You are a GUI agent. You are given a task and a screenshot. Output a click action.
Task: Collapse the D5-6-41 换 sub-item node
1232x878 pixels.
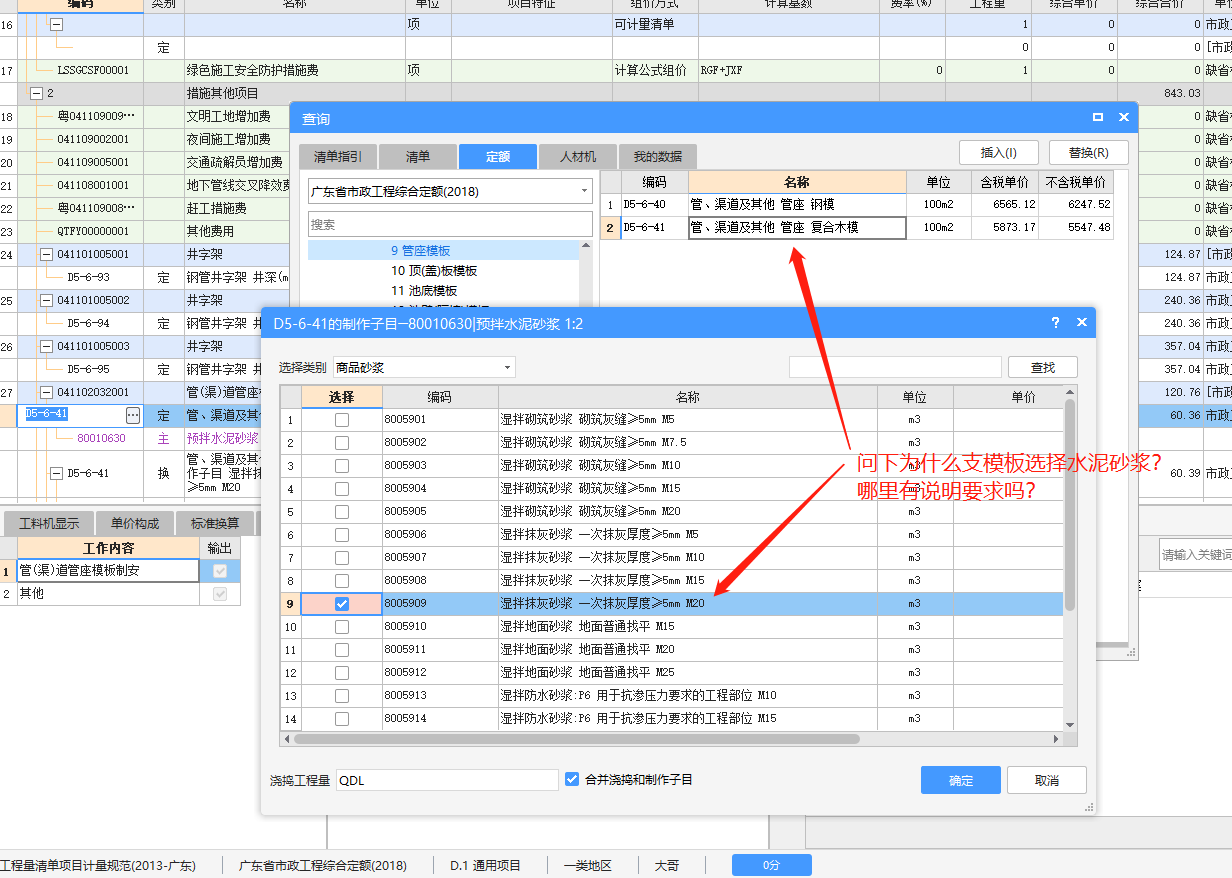tap(56, 474)
